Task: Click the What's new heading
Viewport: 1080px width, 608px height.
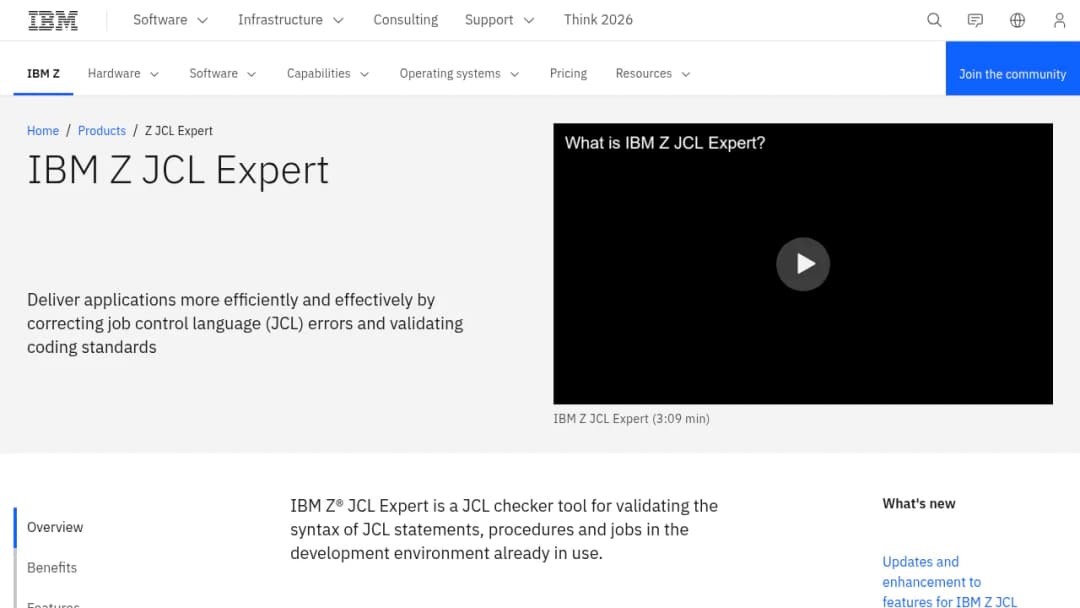Action: [x=919, y=503]
